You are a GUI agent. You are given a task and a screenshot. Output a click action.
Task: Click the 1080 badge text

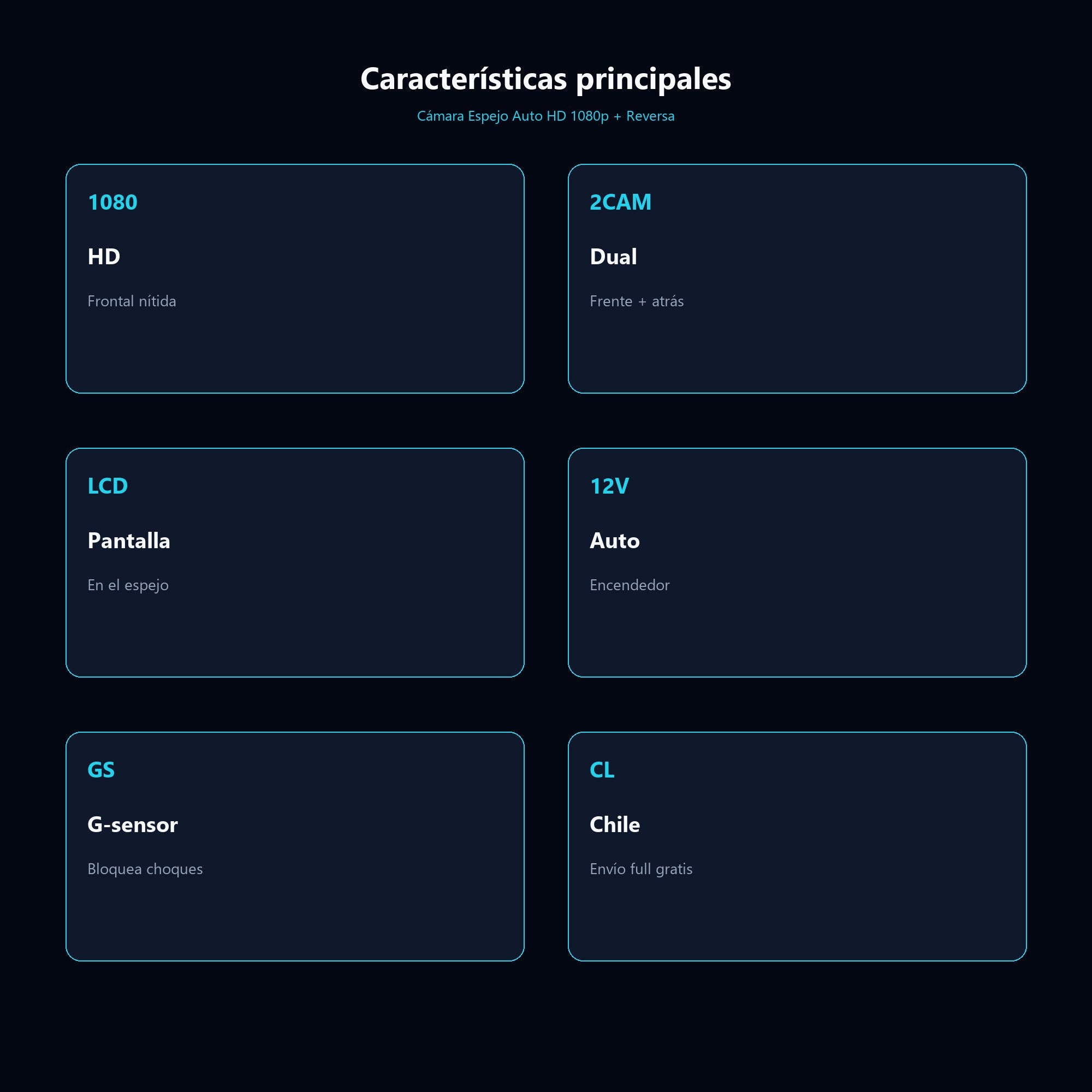112,203
